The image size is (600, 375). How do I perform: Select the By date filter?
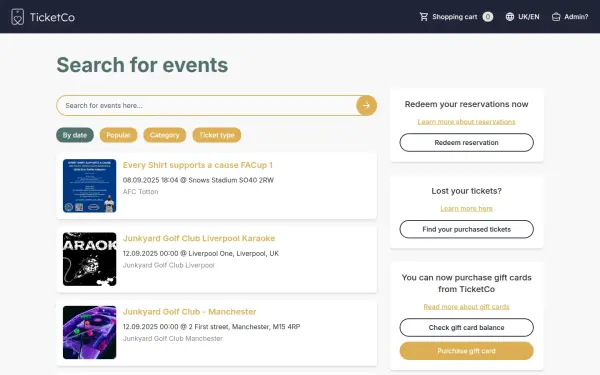tap(75, 135)
